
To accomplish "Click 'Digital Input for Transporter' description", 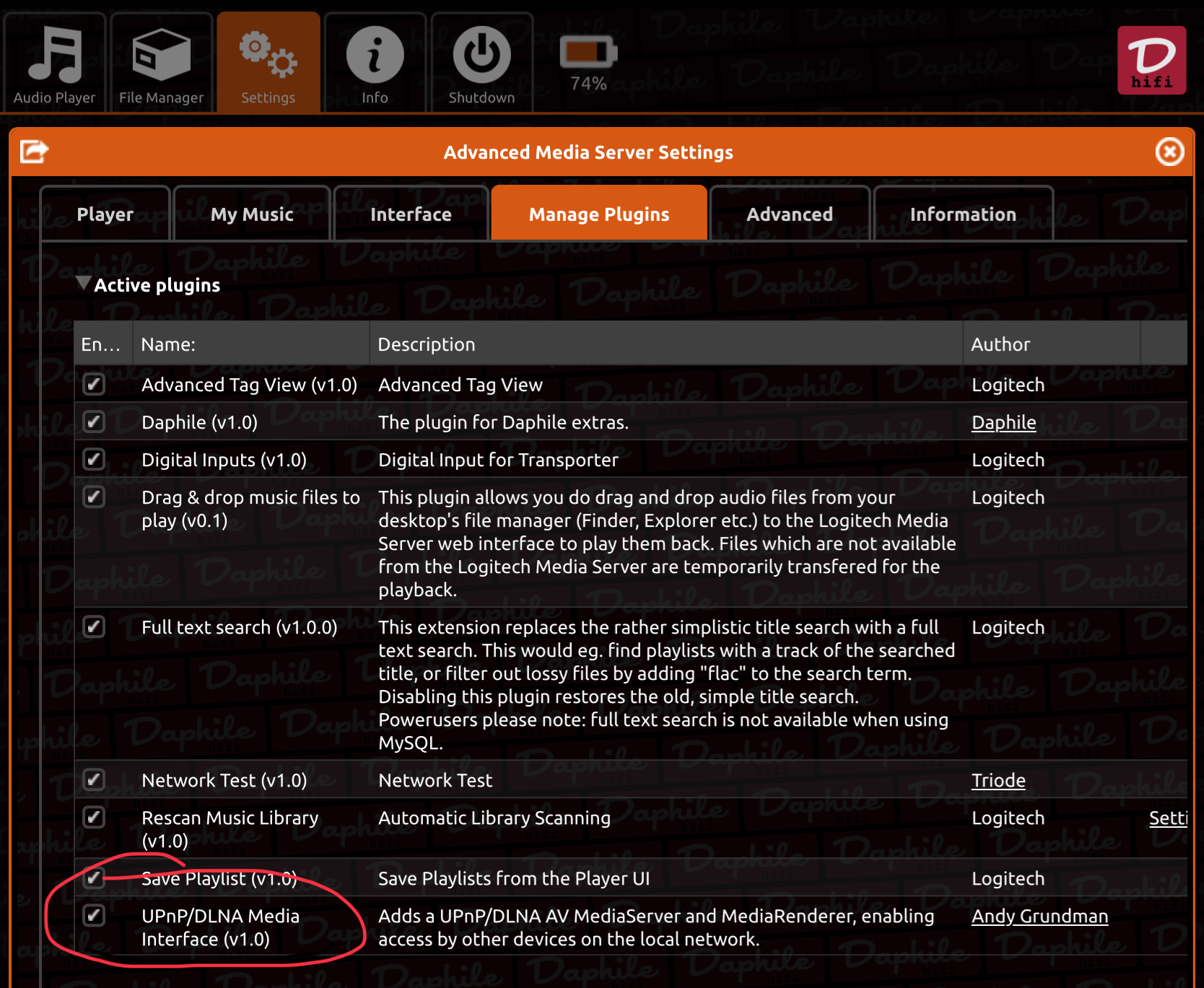I will tap(498, 460).
